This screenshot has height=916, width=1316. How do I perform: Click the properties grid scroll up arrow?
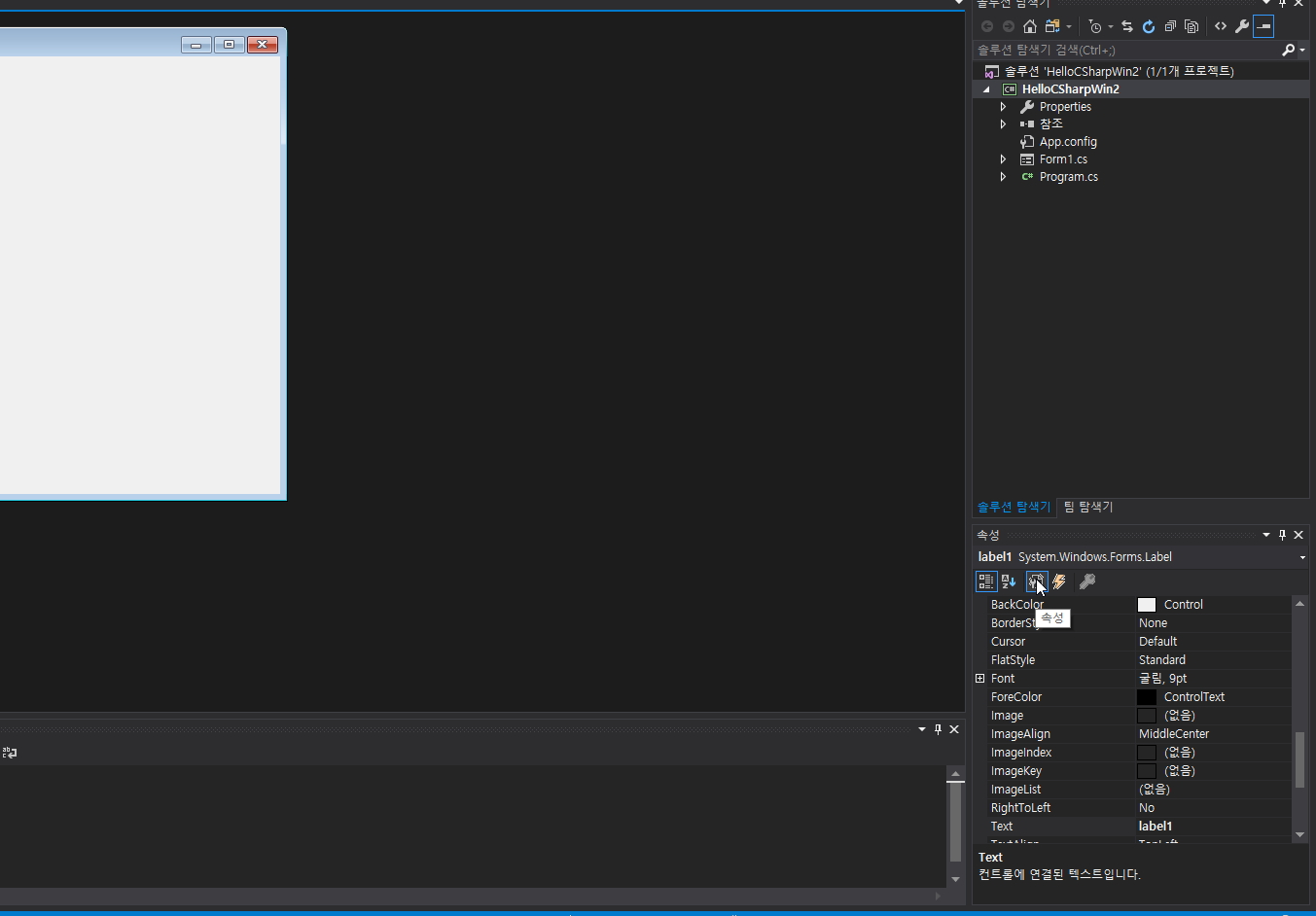tap(1299, 604)
